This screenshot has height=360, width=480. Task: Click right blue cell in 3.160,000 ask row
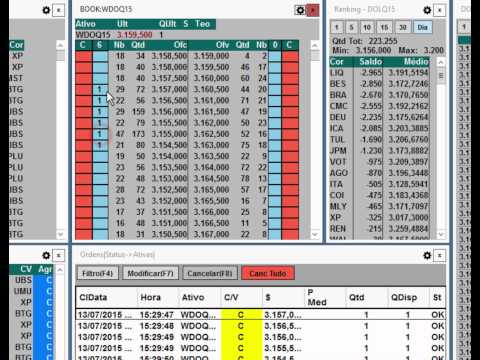[x=275, y=78]
